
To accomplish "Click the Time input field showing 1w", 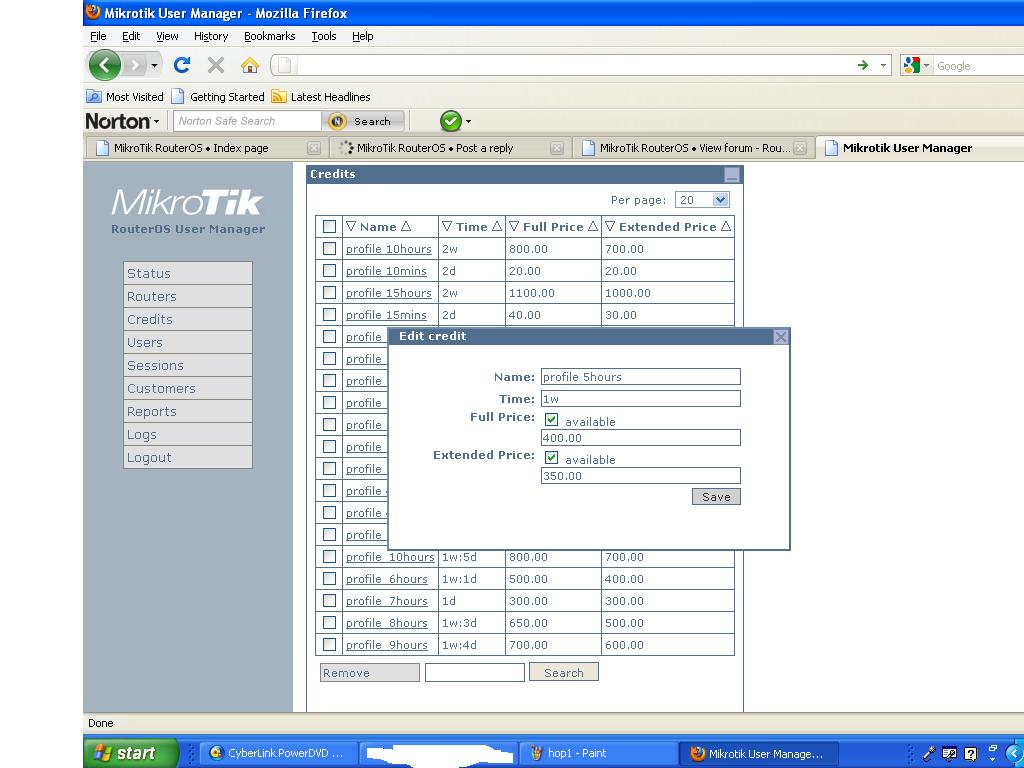I will 641,399.
